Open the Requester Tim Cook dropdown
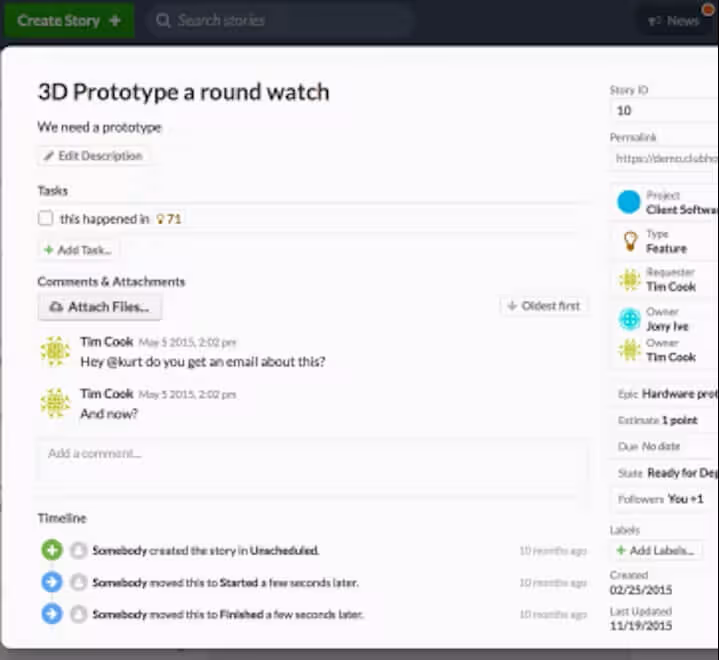Screen dimensions: 719x660 [x=665, y=279]
